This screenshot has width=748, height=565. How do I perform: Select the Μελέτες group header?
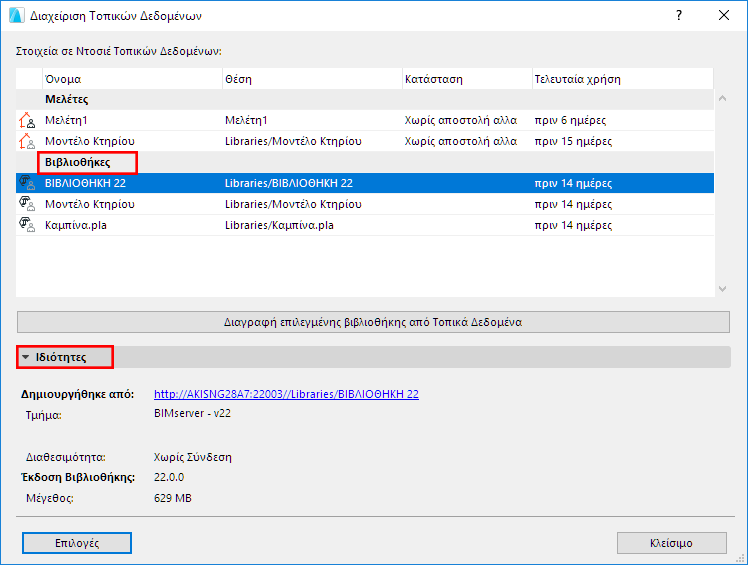click(365, 99)
